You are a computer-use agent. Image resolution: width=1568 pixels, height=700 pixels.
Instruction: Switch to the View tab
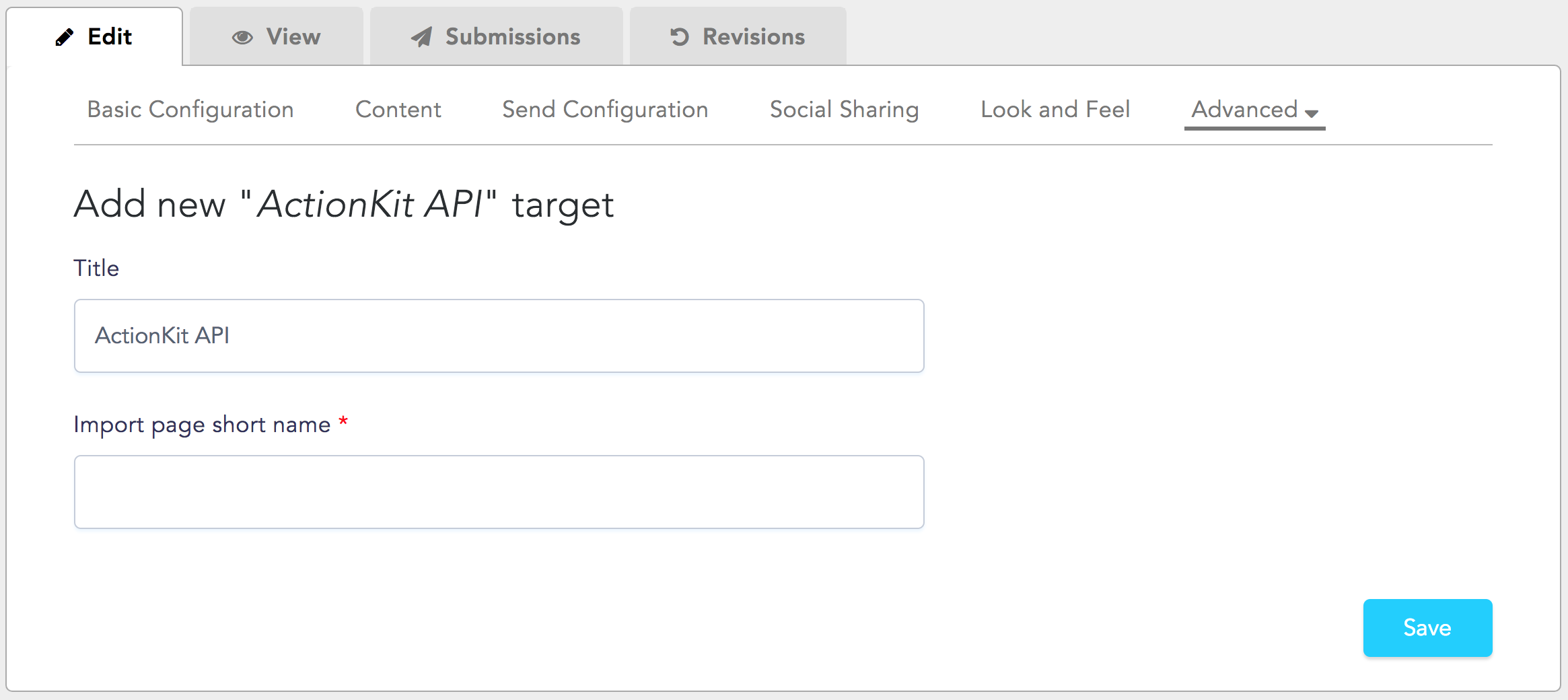click(277, 37)
